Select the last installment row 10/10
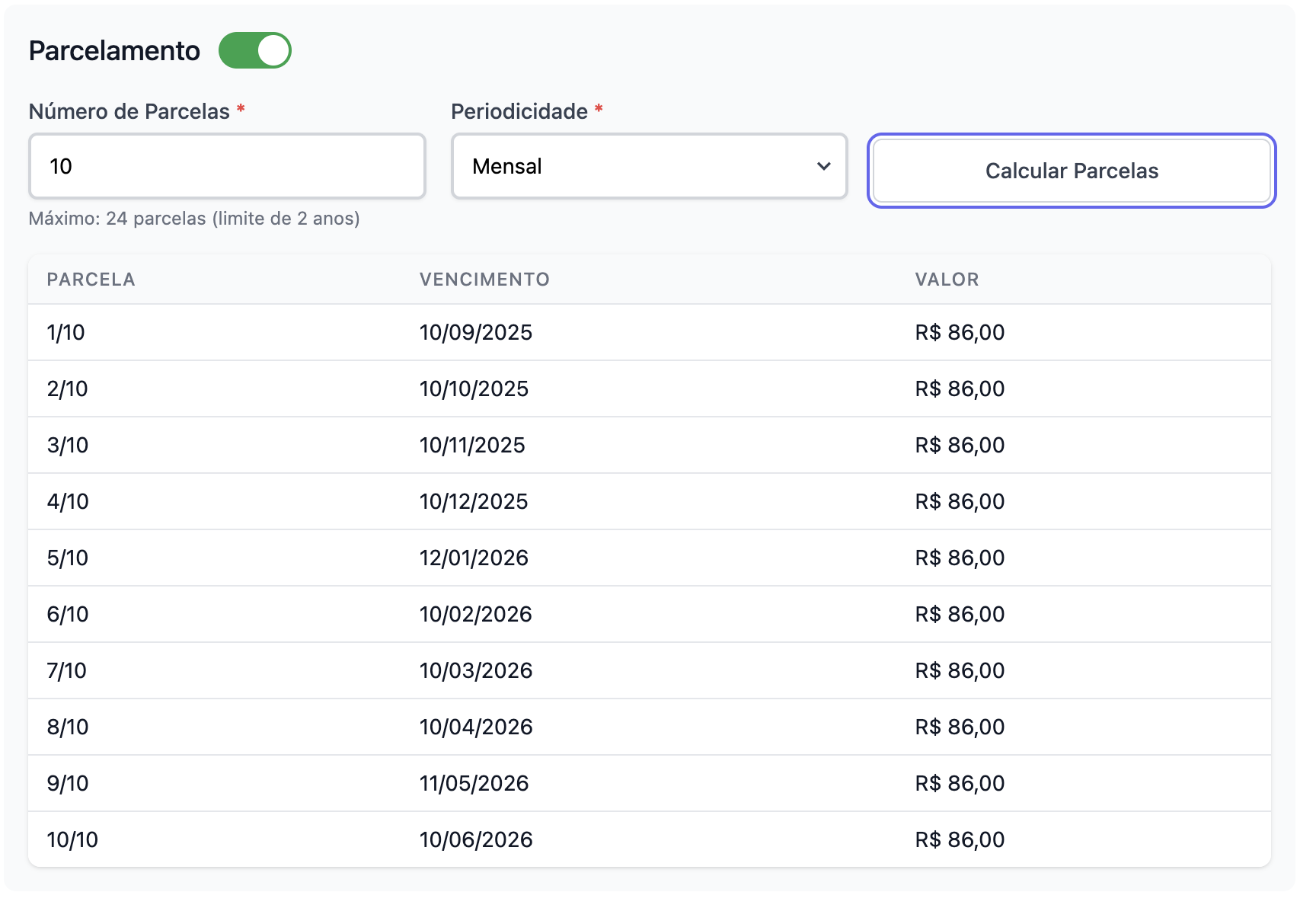Viewport: 1316px width, 908px height. (72, 839)
